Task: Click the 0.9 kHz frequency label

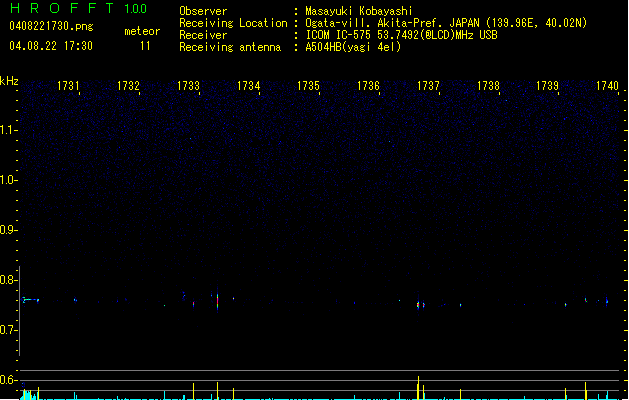Action: pos(8,230)
